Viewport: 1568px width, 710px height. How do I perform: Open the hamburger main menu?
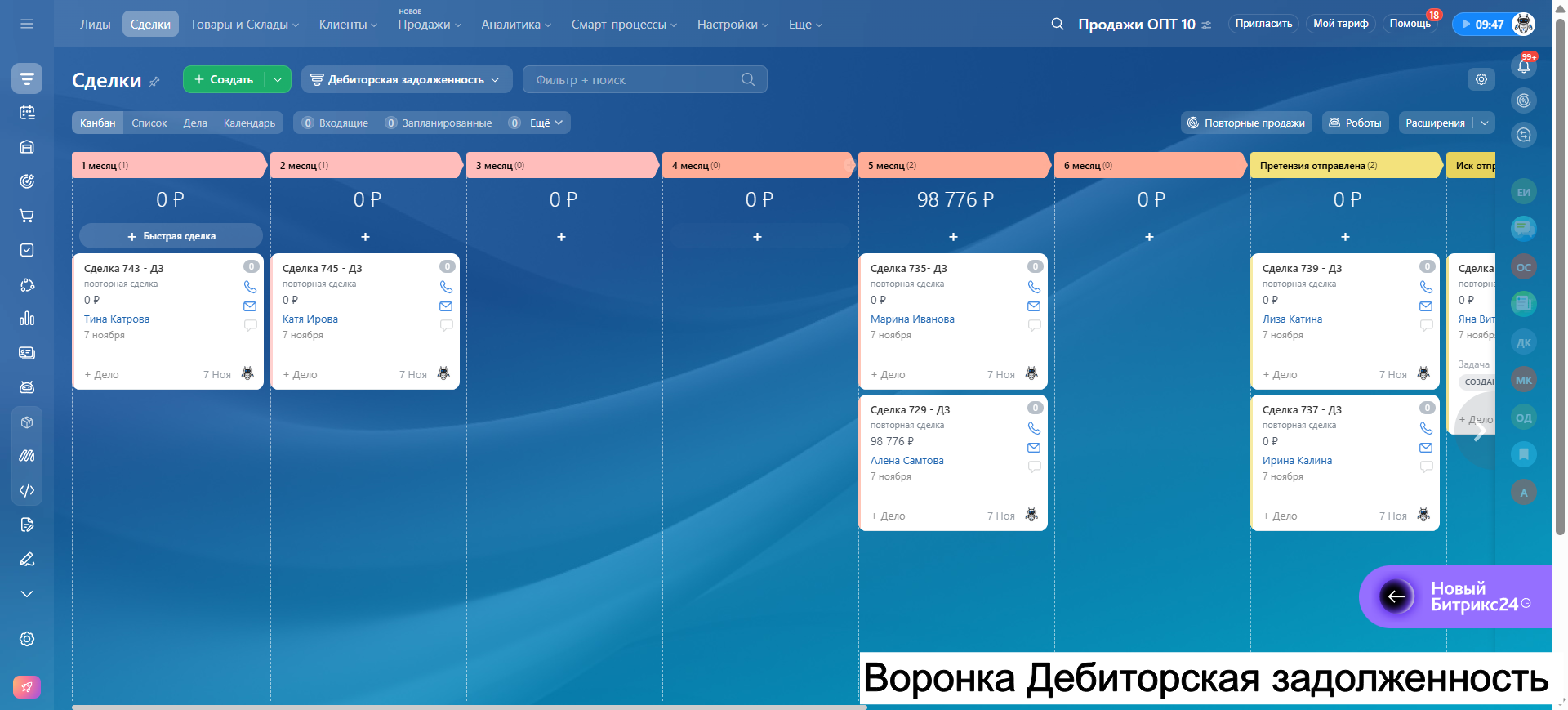pyautogui.click(x=27, y=24)
